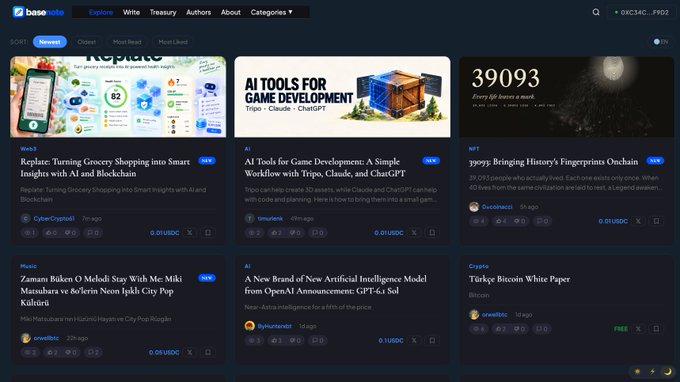Open the 39093 article title
Viewport: 680px width, 382px height.
pyautogui.click(x=553, y=162)
